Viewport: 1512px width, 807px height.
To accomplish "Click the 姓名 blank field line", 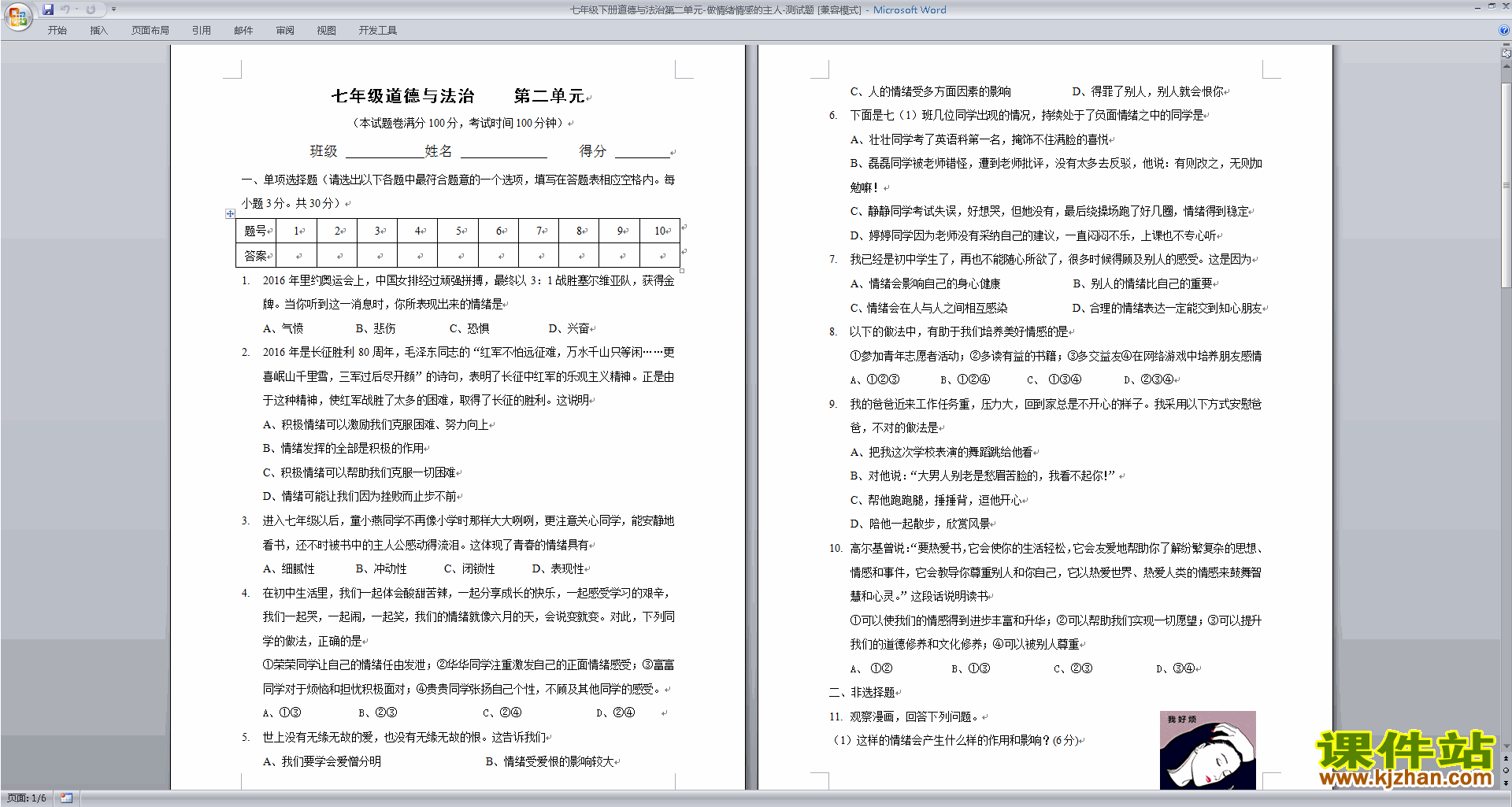I will (504, 152).
